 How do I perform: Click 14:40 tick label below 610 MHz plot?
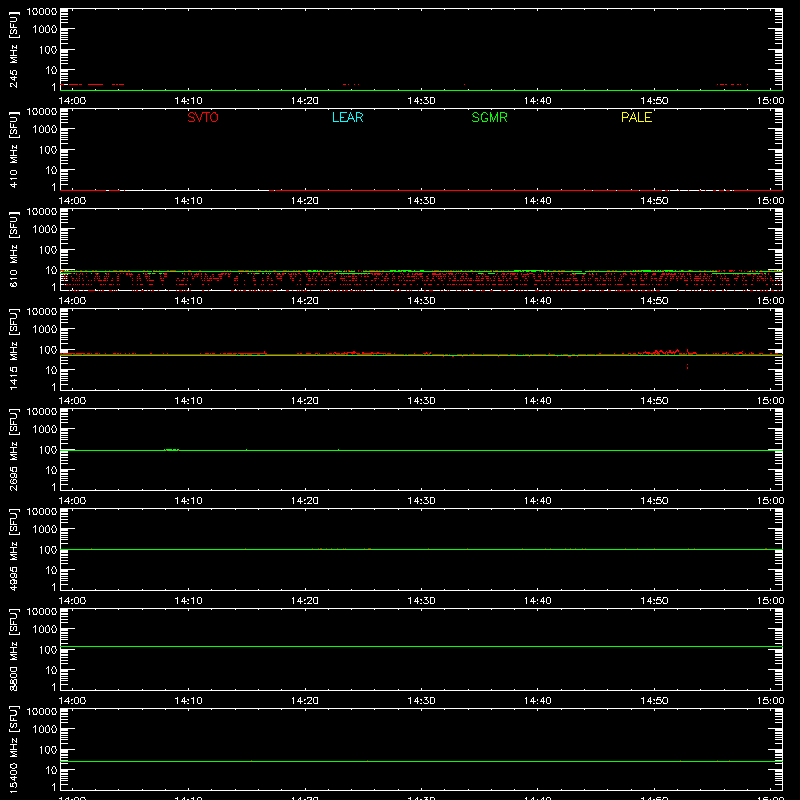click(538, 301)
